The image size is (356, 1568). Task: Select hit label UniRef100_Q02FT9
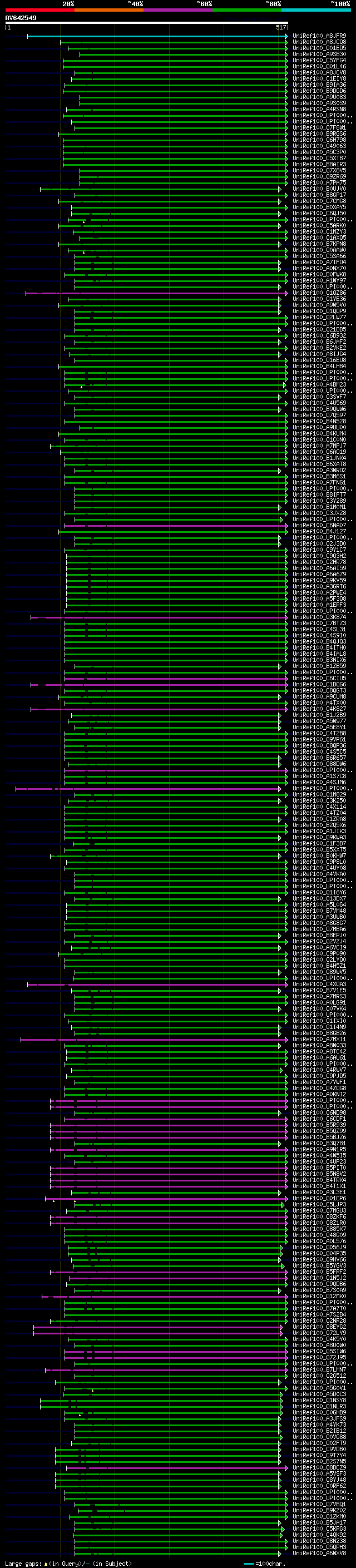coord(319,1443)
